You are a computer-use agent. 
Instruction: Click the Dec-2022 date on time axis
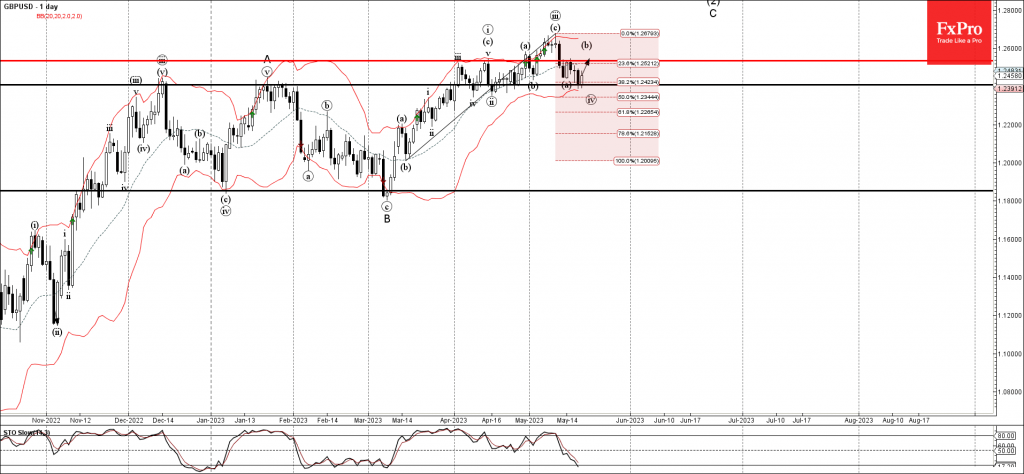pyautogui.click(x=129, y=421)
